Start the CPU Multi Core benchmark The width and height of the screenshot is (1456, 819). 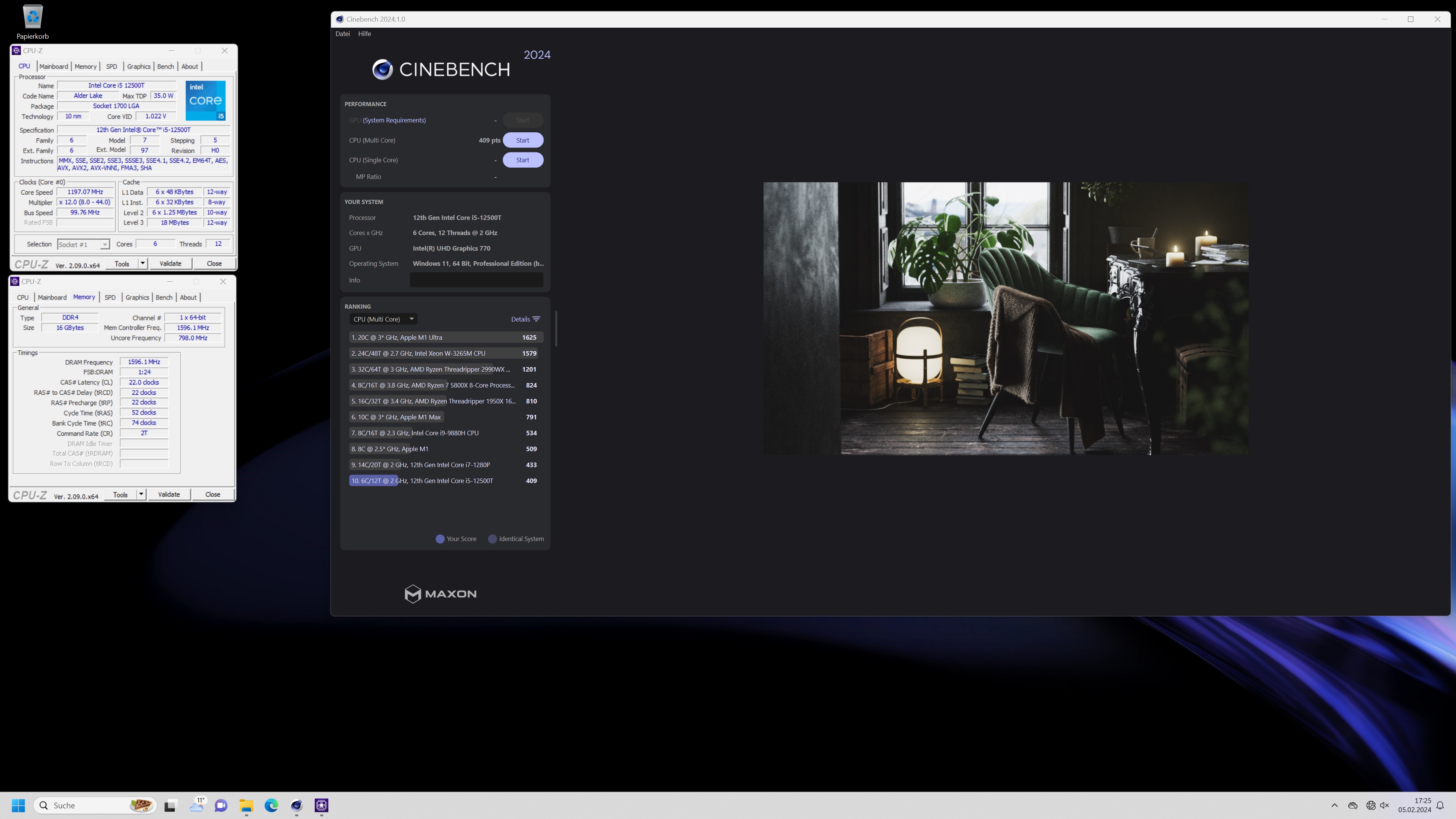[x=522, y=140]
